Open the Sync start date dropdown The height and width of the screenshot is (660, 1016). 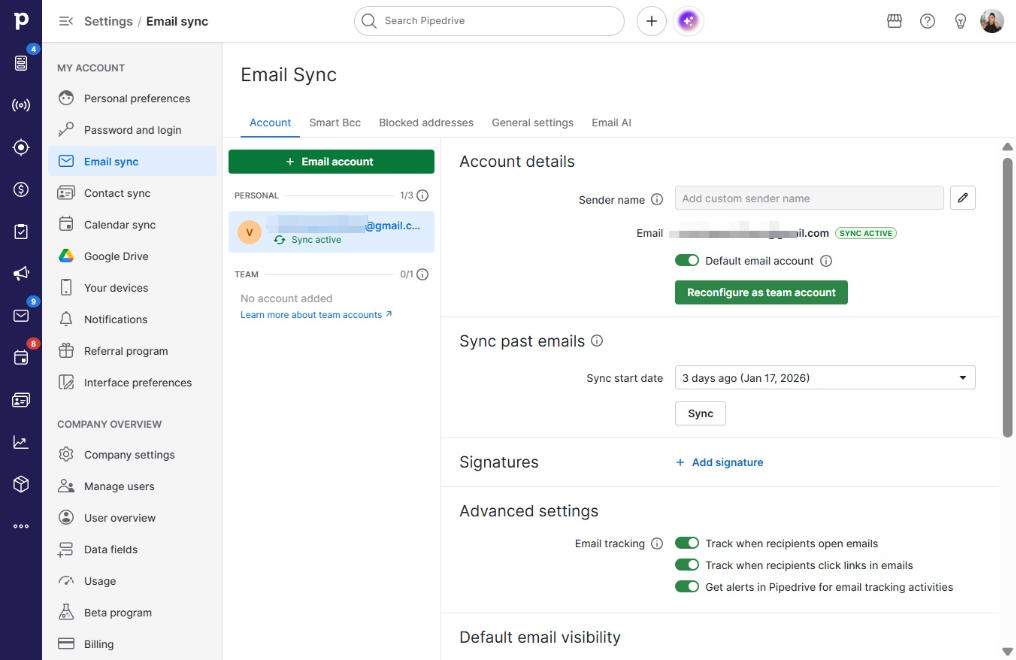825,378
